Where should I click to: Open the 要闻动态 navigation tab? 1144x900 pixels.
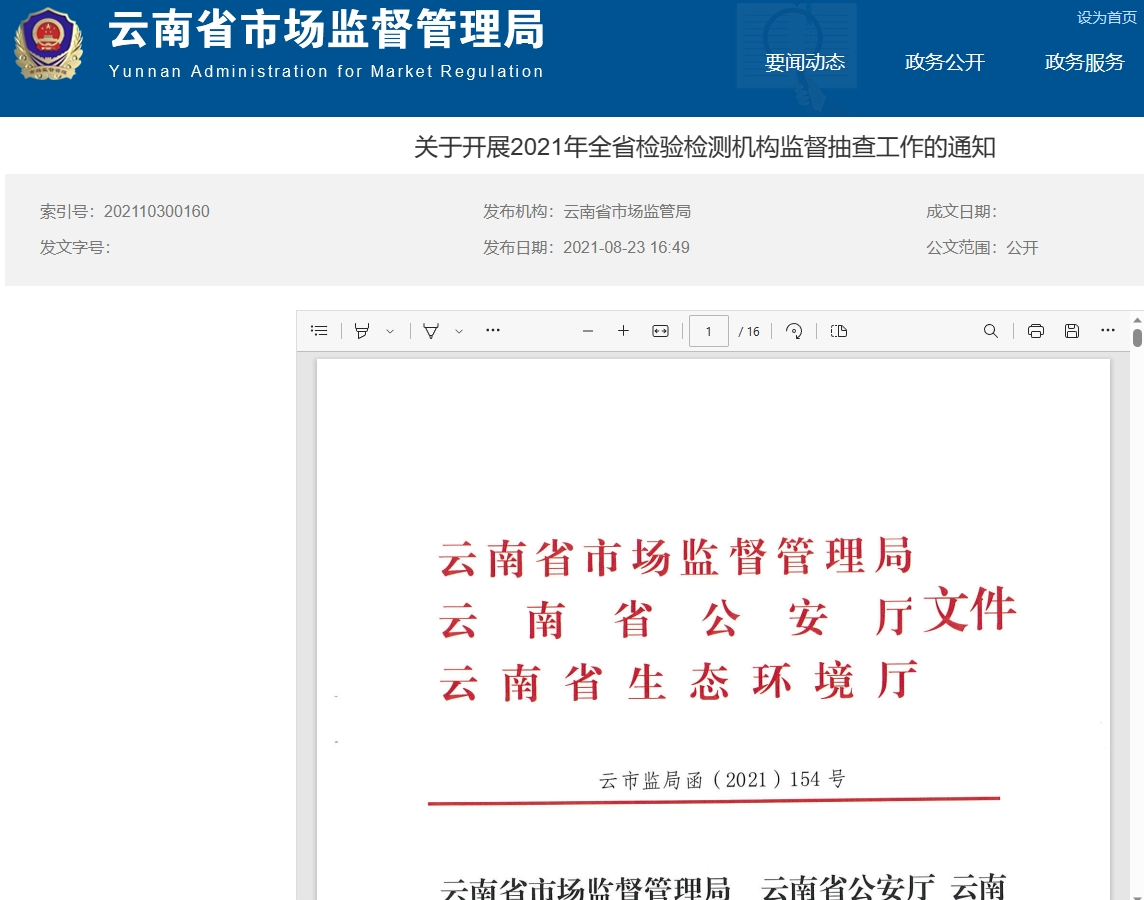click(x=805, y=62)
